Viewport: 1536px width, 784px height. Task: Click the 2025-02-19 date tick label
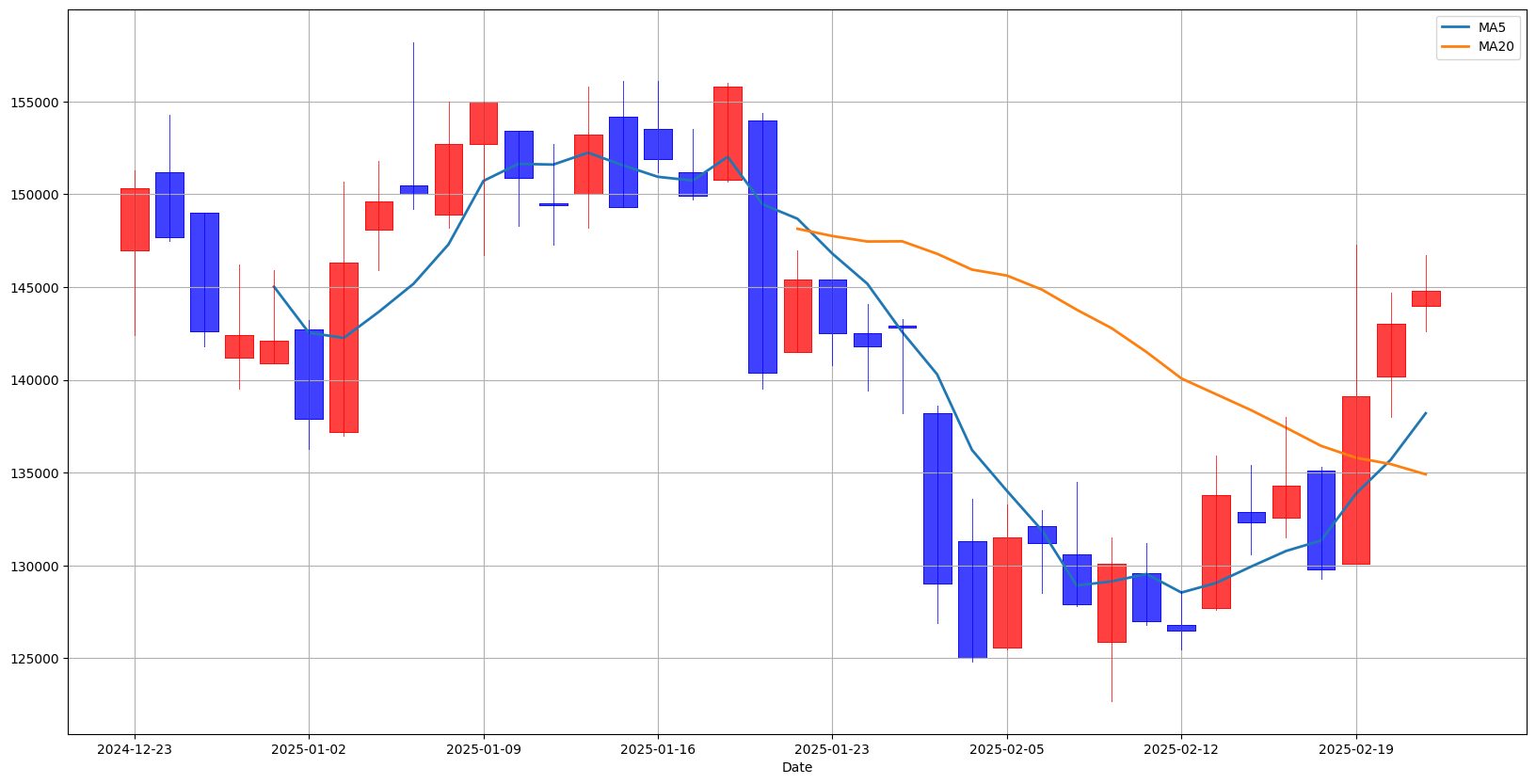(x=1356, y=750)
